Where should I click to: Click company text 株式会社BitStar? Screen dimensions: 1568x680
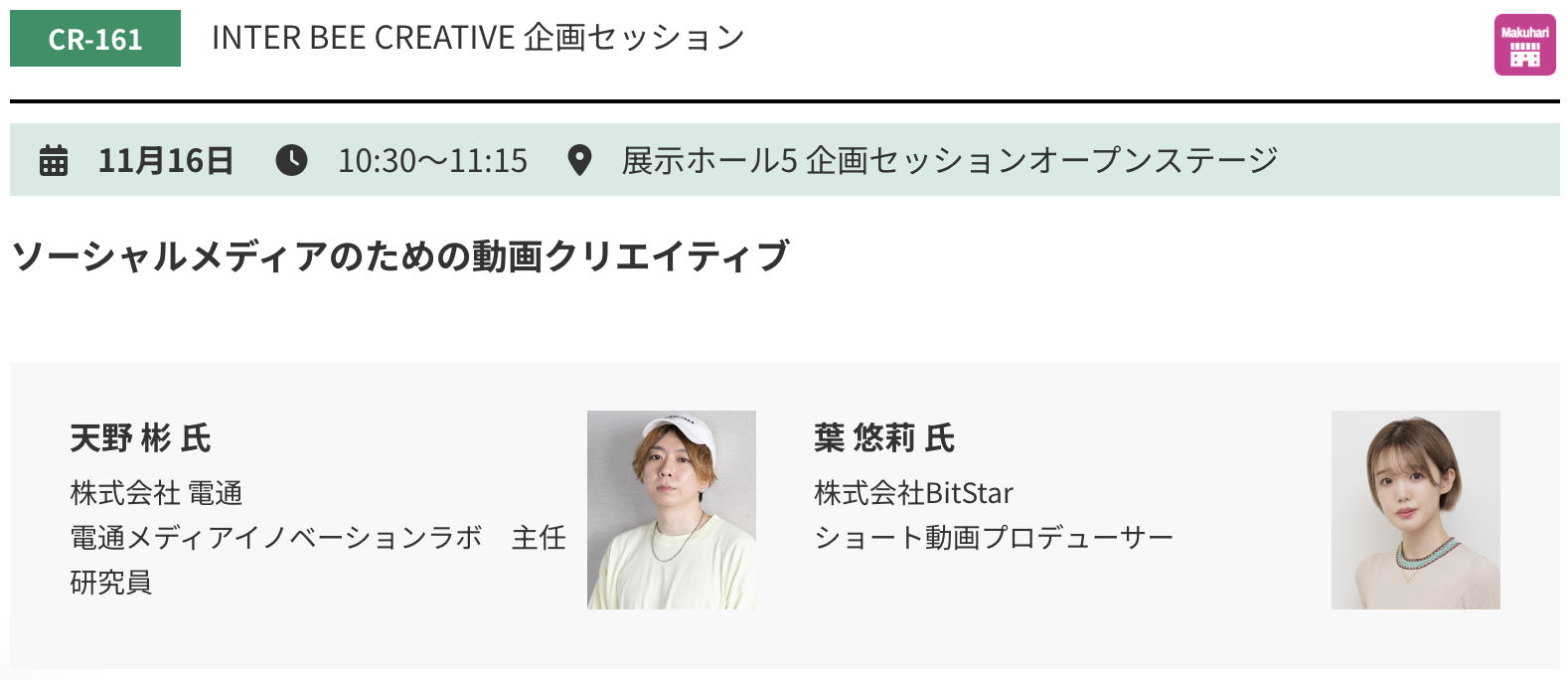point(913,492)
